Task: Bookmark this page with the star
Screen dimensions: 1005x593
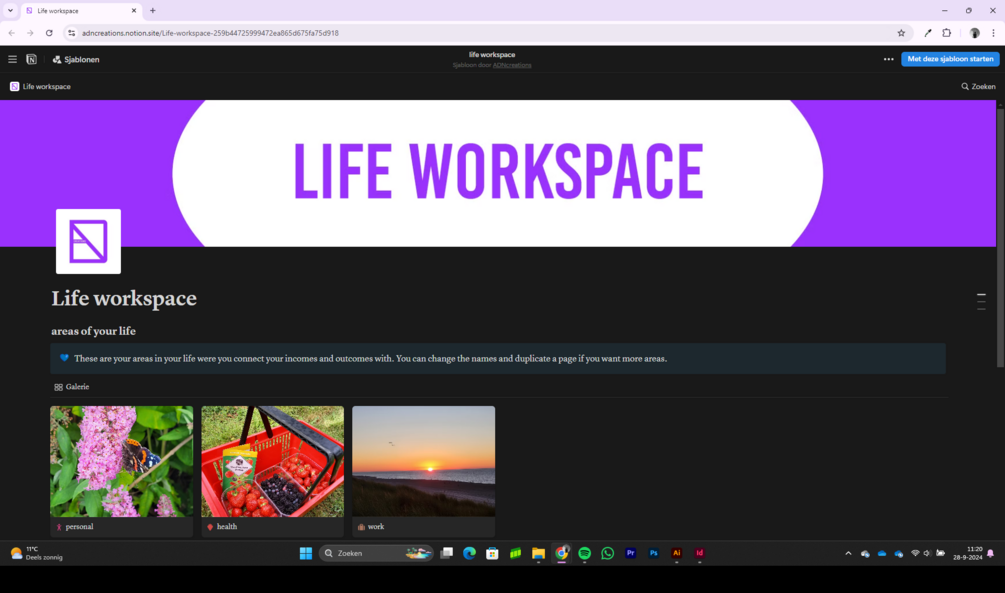Action: (x=901, y=33)
